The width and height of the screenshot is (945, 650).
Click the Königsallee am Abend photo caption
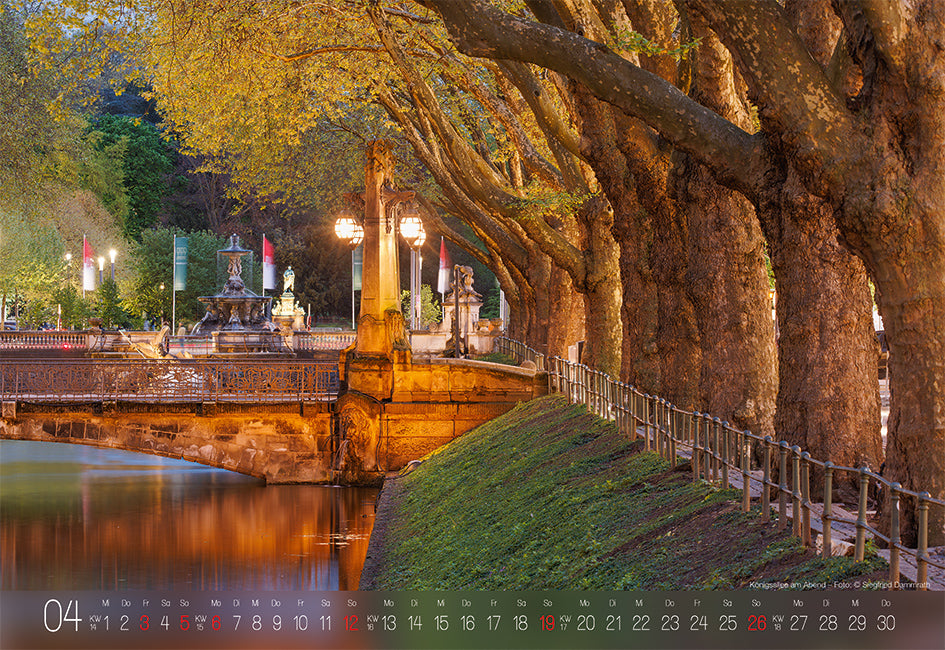[839, 584]
